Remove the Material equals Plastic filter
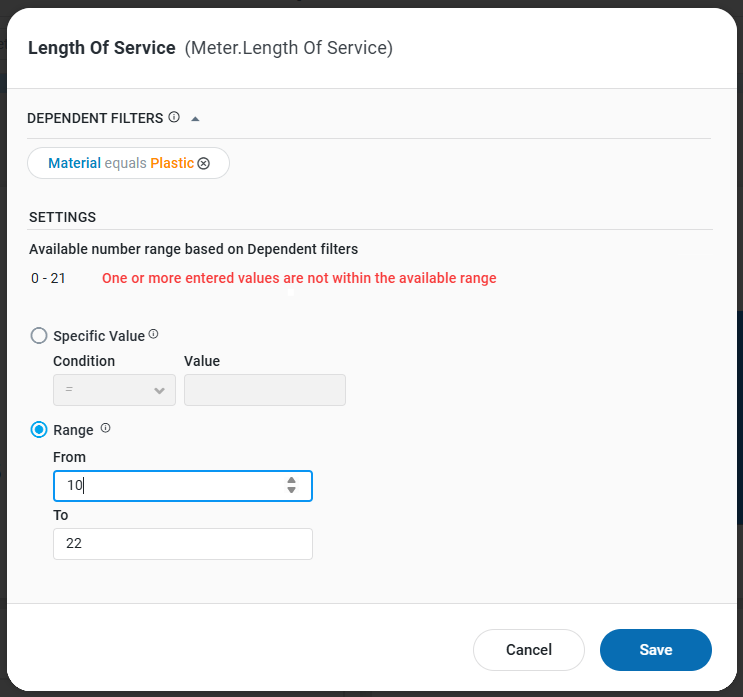This screenshot has width=743, height=697. 204,163
